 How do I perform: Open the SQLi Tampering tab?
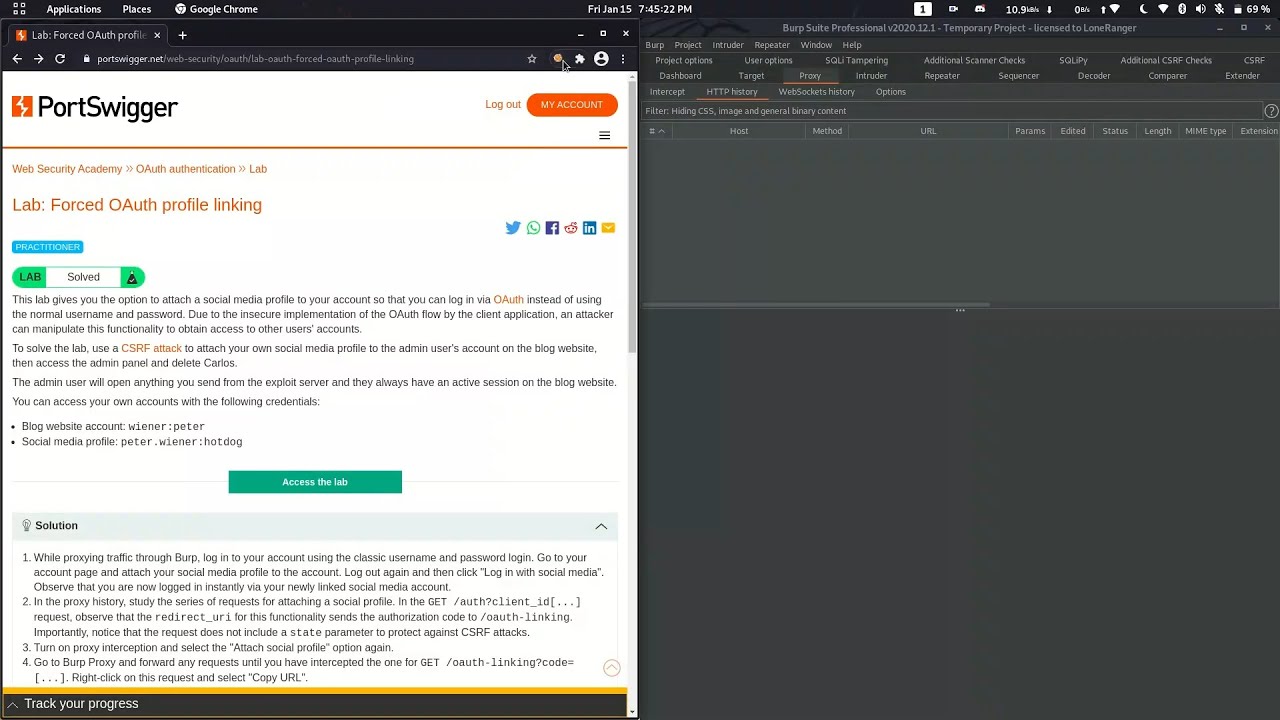(857, 61)
